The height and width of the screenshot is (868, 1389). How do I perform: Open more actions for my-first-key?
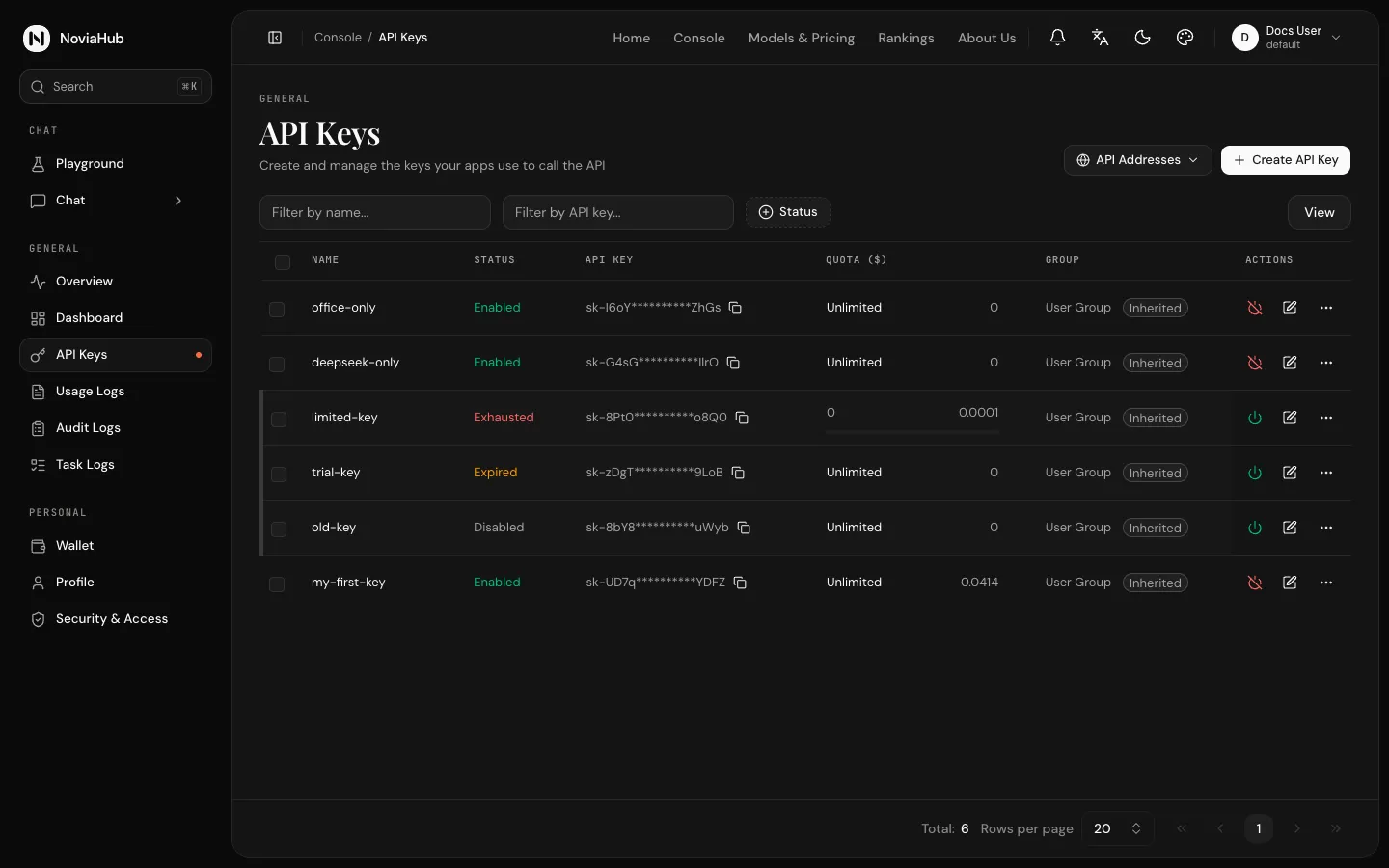[1326, 583]
